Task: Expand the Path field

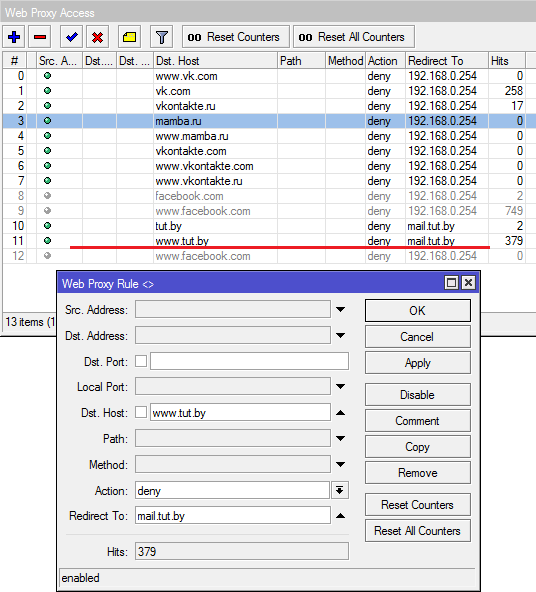Action: pyautogui.click(x=340, y=439)
